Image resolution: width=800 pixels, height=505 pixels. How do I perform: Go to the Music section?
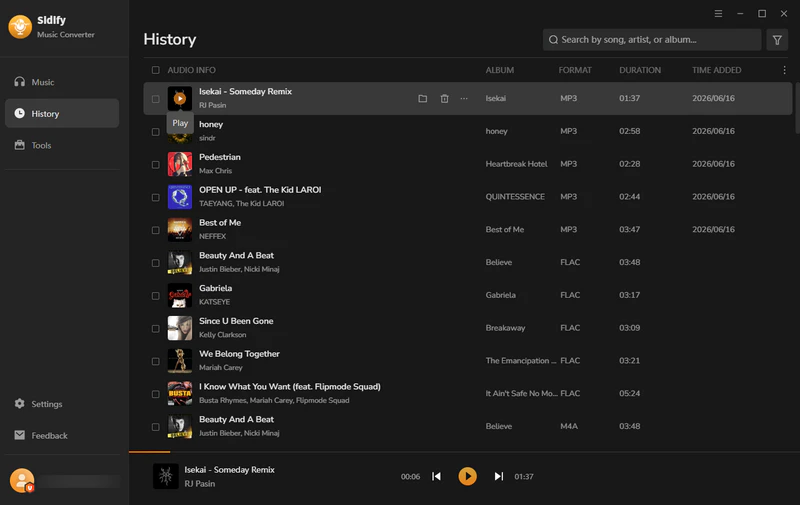(x=62, y=82)
